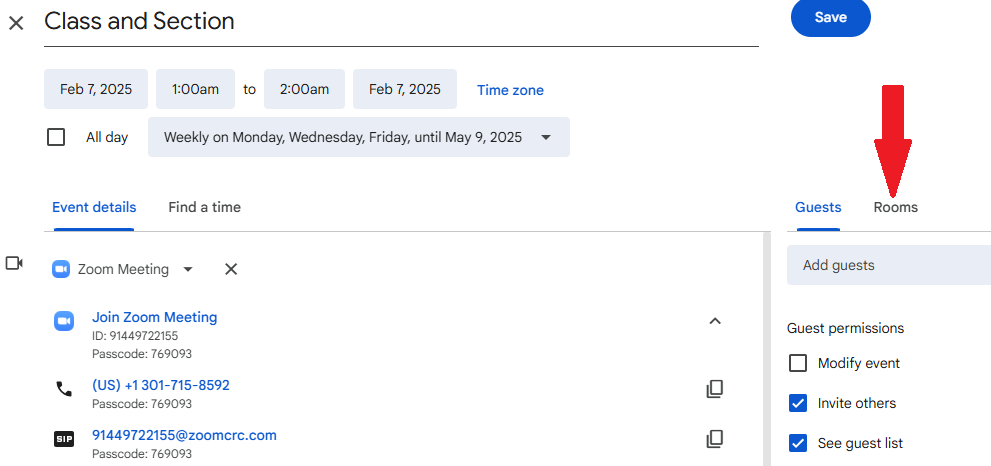The height and width of the screenshot is (466, 991).
Task: Check the Modify event permission
Action: 798,364
